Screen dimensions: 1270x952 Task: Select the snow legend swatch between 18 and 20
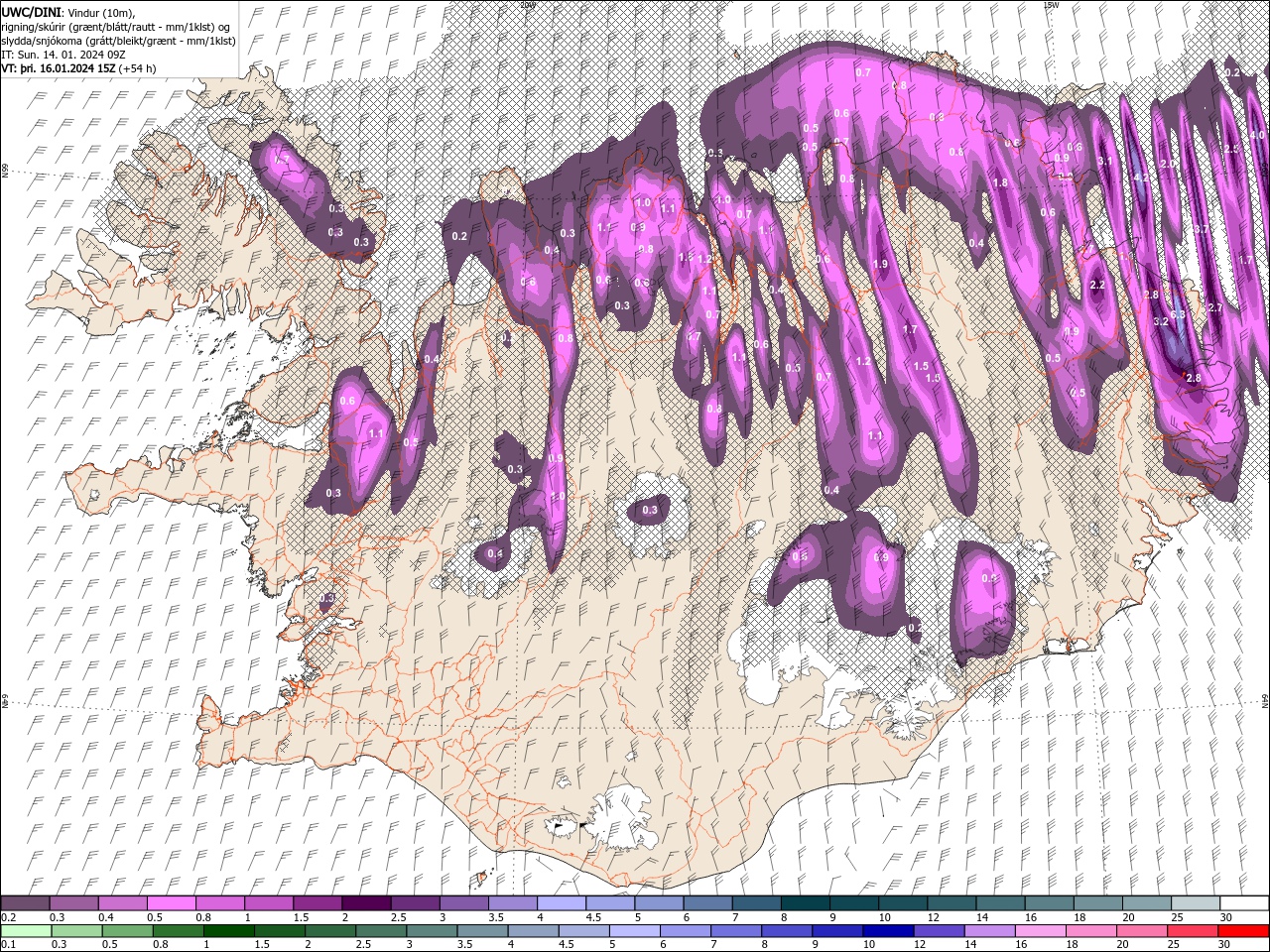(1098, 903)
